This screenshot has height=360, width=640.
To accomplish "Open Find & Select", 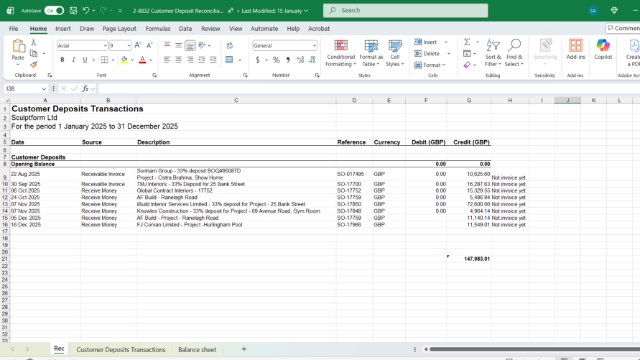I will coord(514,53).
